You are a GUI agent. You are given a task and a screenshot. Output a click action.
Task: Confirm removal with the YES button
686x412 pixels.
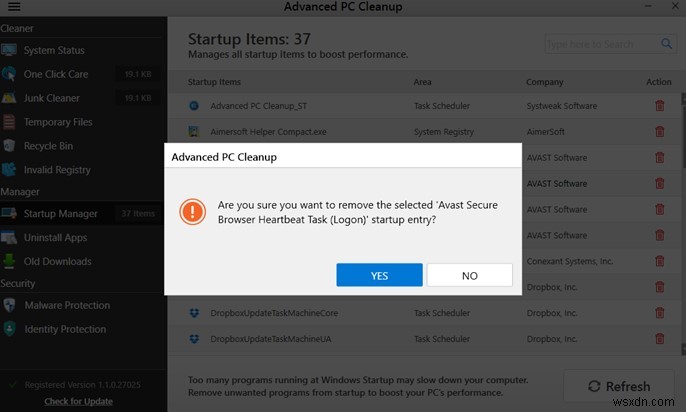point(379,275)
